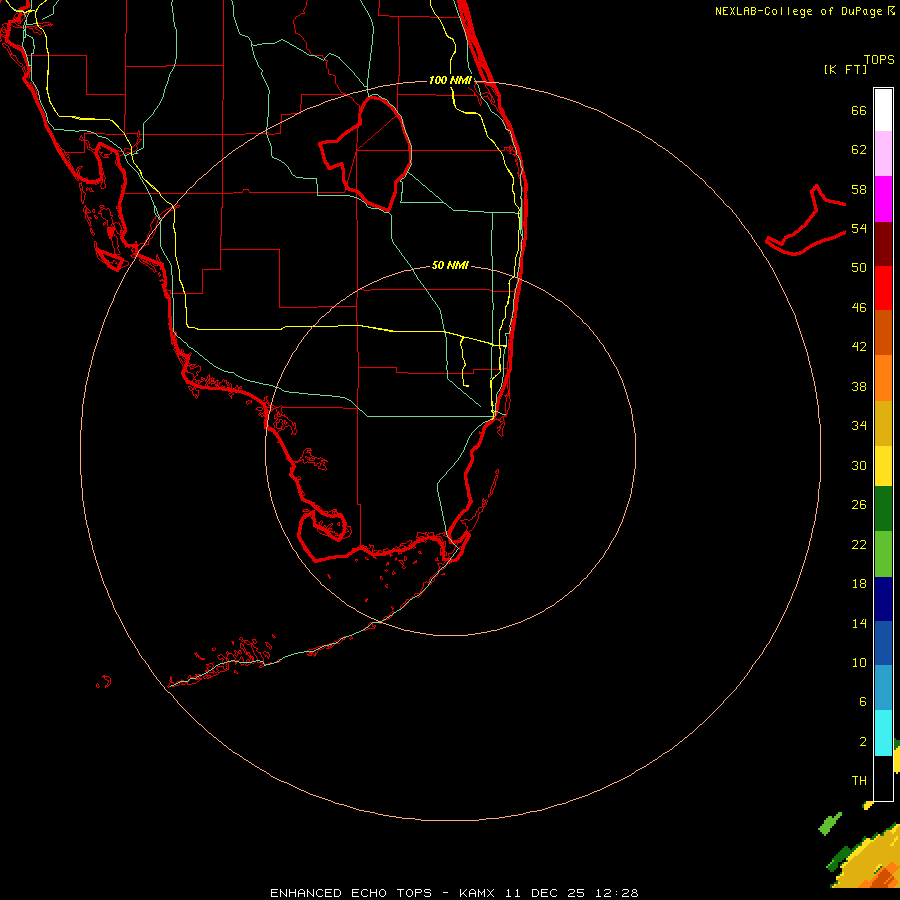
Task: Click the ENHANCED ECHO TOPS caption text
Action: 351,893
